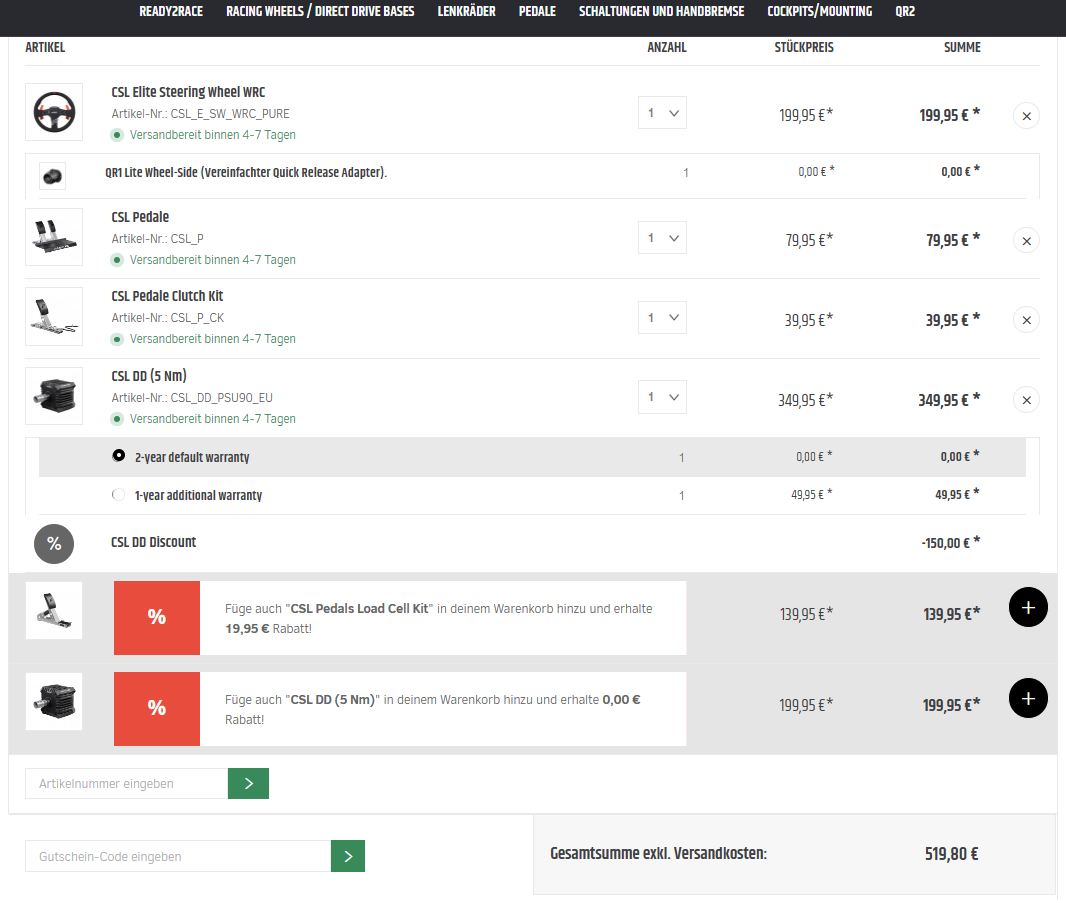Viewport: 1066px width, 903px height.
Task: Open CSL DD (5 Nm) offer thumbnail
Action: point(54,701)
